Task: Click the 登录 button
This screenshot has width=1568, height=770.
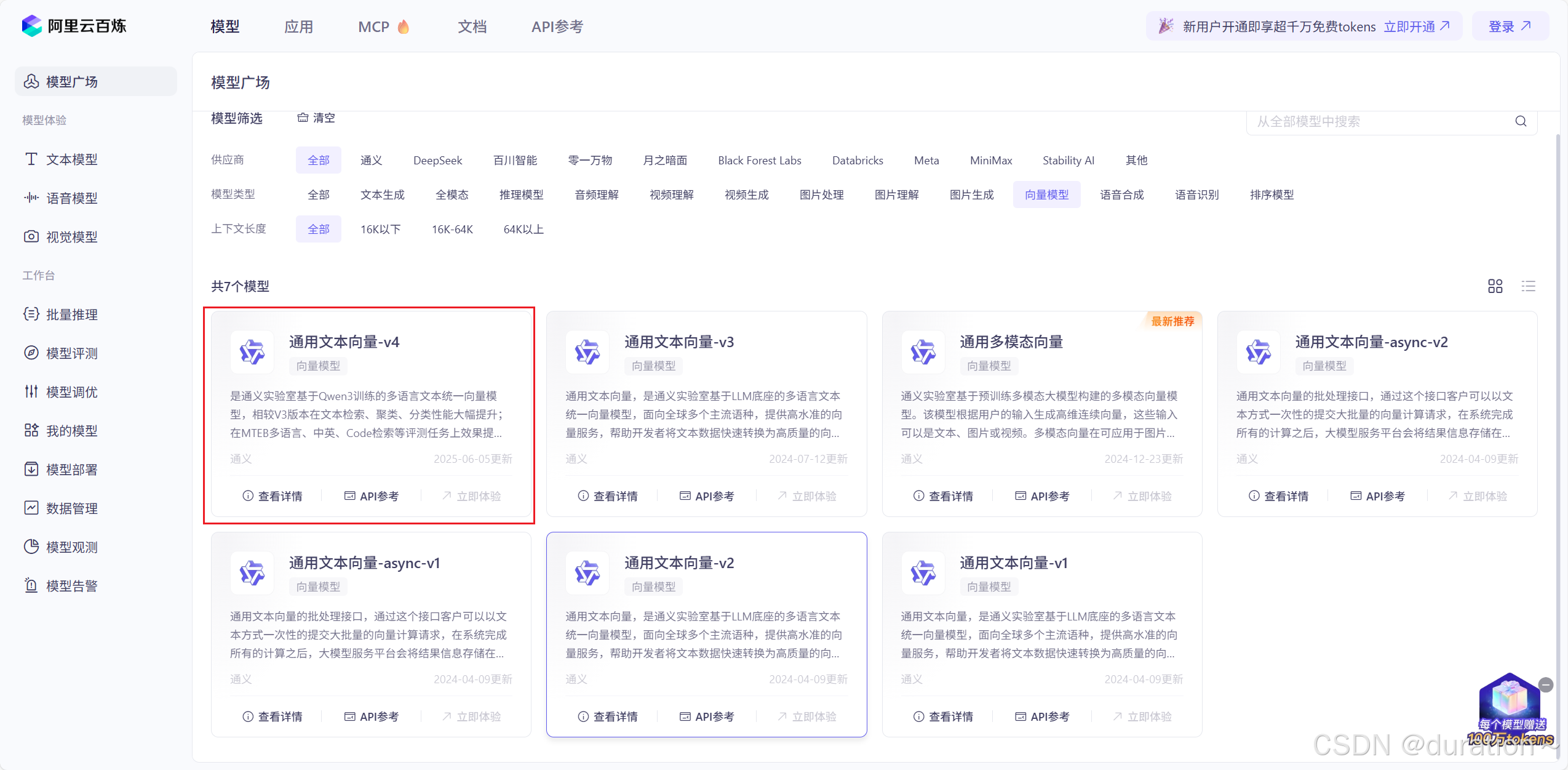Action: pos(1510,26)
